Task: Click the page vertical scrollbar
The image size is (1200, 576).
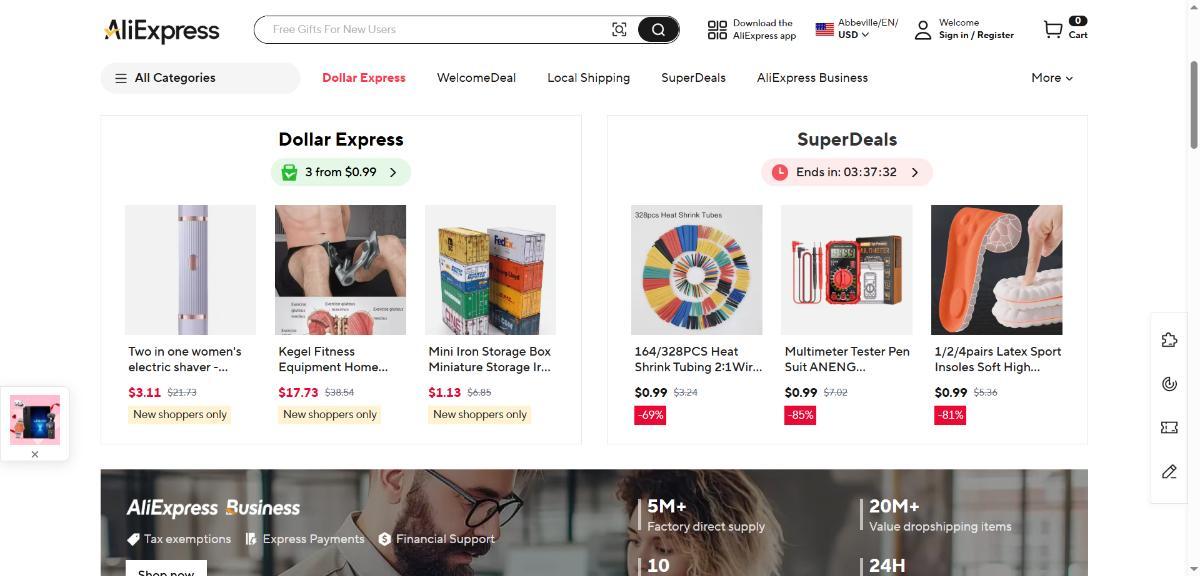Action: (1192, 105)
